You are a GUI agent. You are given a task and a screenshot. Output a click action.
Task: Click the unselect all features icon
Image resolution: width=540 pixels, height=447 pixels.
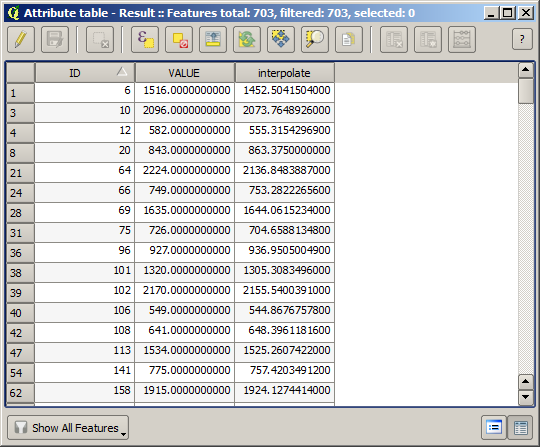pos(179,40)
